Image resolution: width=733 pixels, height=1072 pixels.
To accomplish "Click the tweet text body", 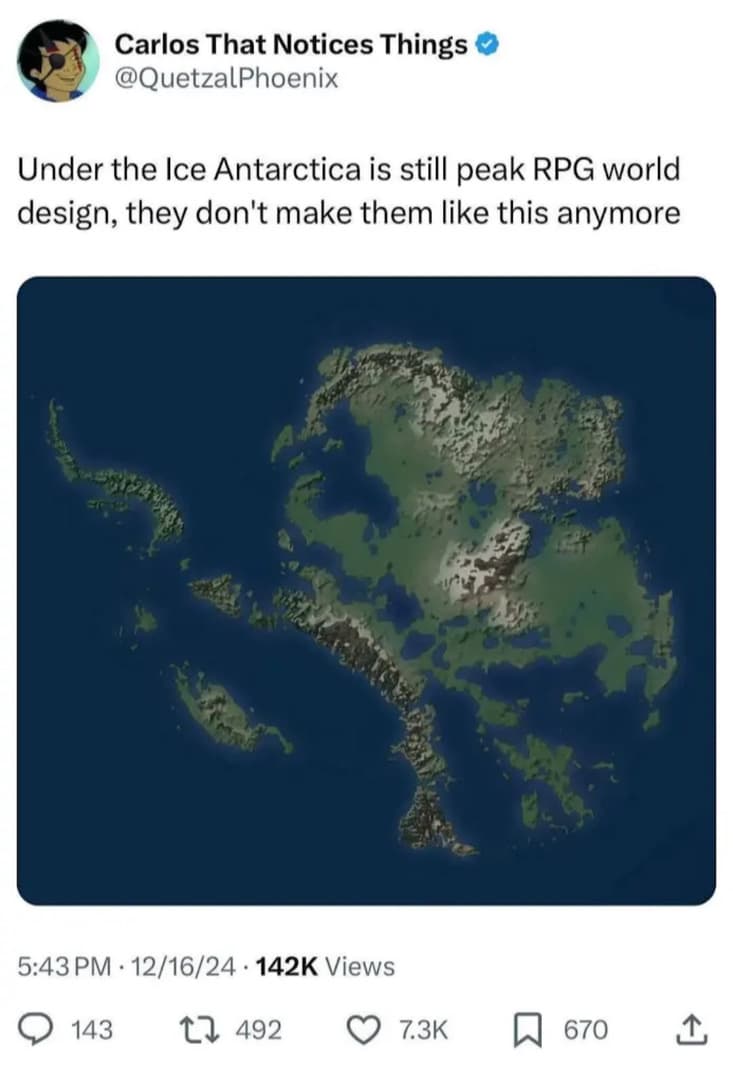I will click(x=348, y=190).
